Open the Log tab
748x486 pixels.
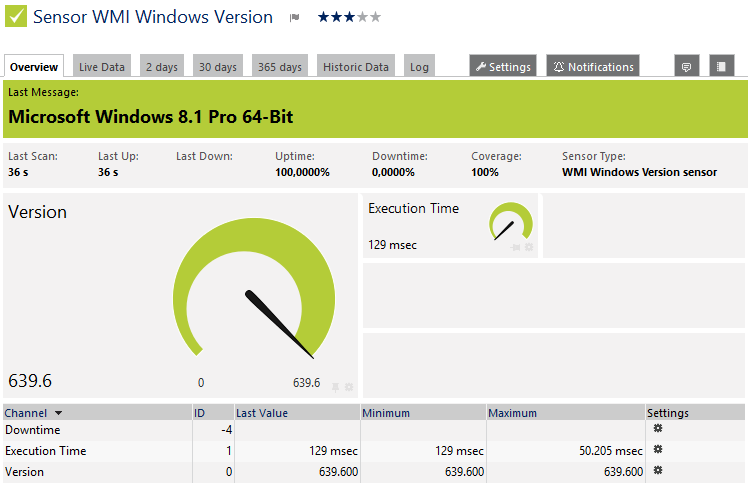(419, 67)
